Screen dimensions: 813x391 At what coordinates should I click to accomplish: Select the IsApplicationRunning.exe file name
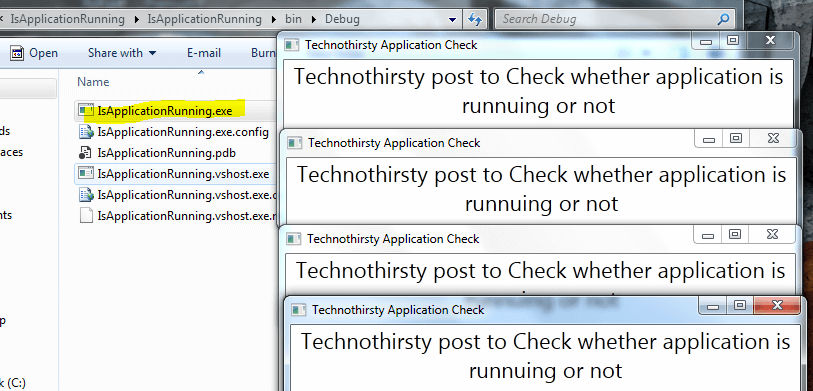[165, 110]
